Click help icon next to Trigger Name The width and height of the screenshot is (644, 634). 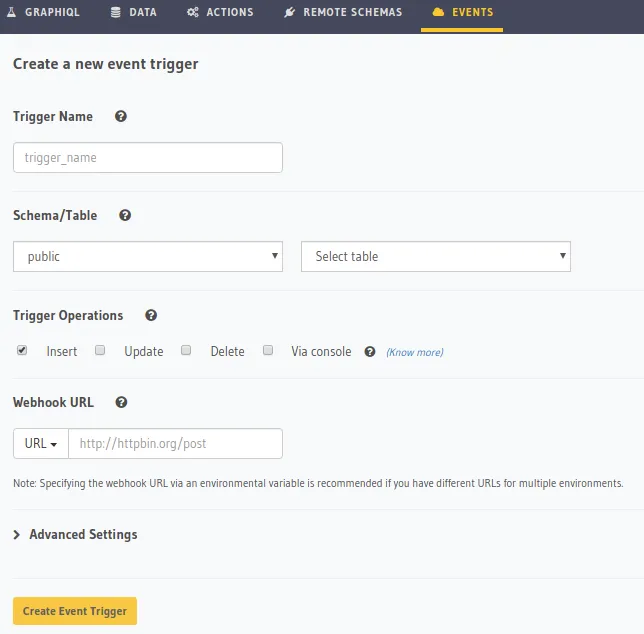pos(121,117)
